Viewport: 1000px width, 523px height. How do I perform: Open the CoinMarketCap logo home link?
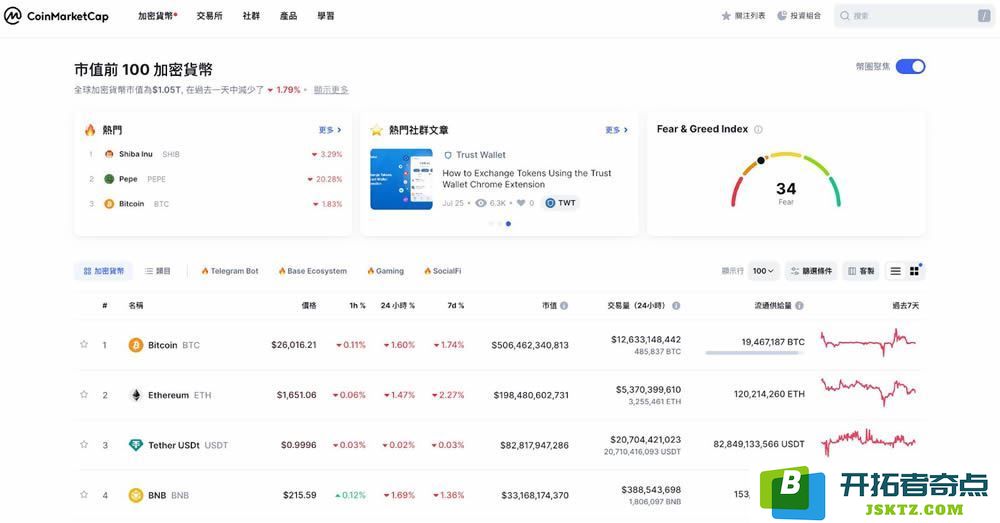56,16
